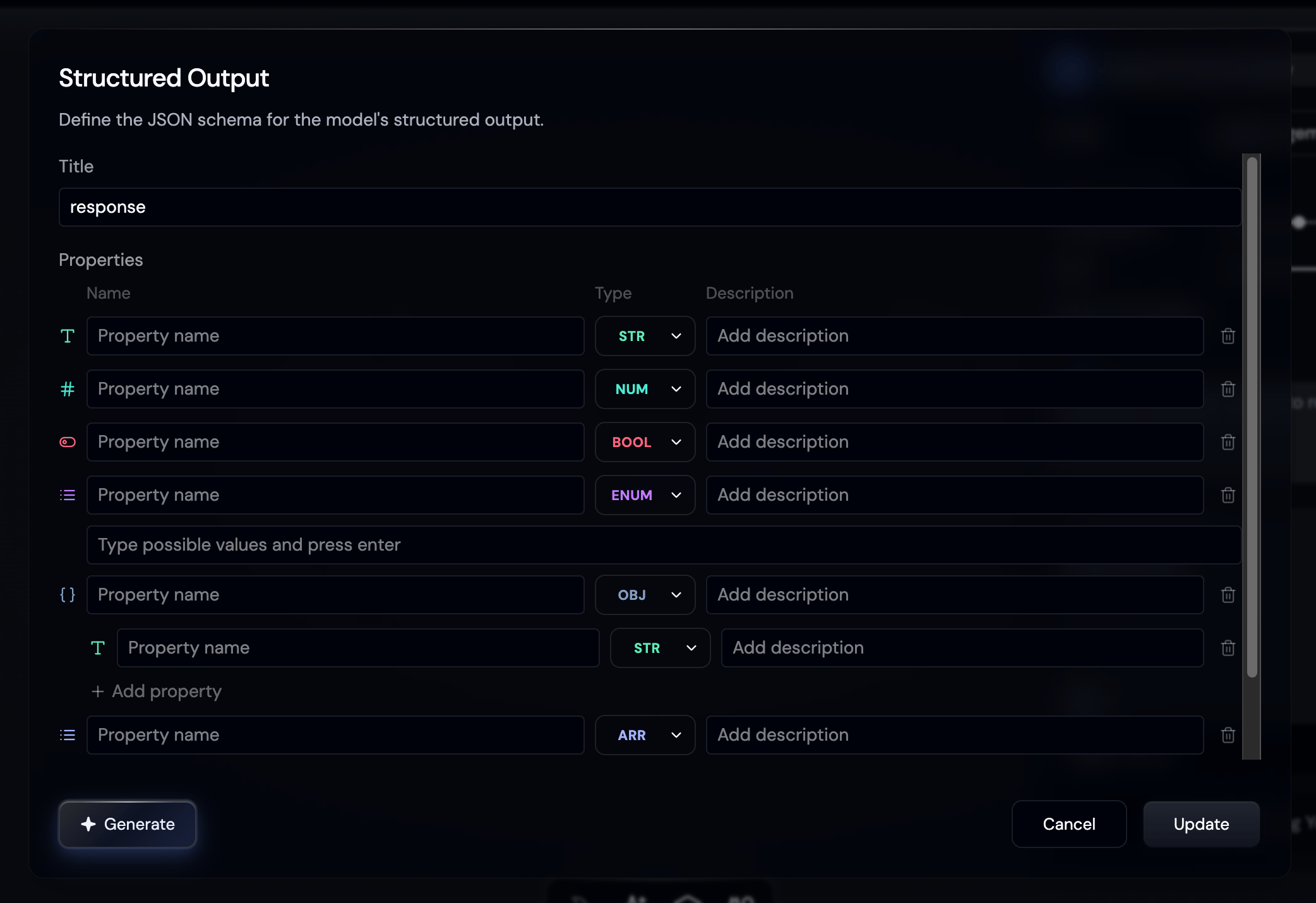The image size is (1316, 903).
Task: Open the first STR type dropdown
Action: 645,336
